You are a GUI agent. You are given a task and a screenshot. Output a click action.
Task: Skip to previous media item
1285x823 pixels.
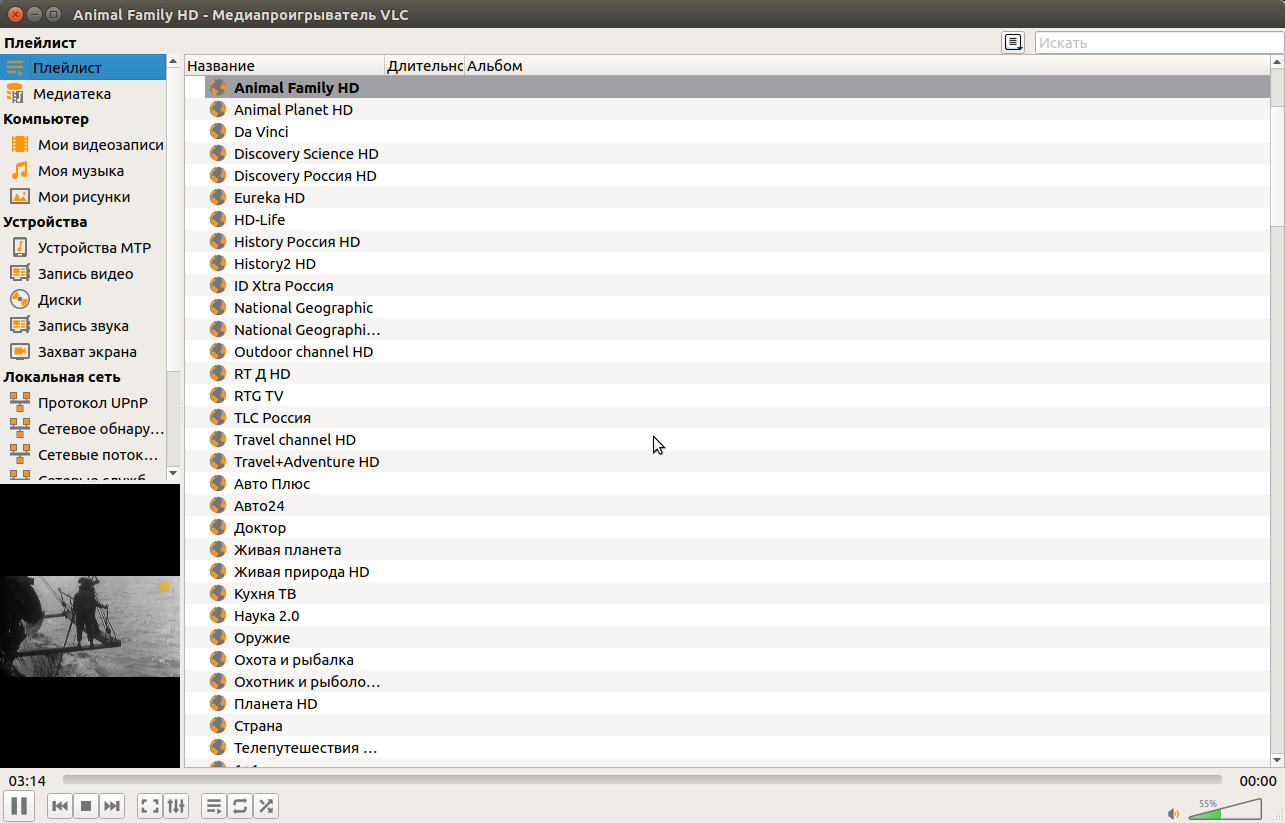(x=60, y=806)
